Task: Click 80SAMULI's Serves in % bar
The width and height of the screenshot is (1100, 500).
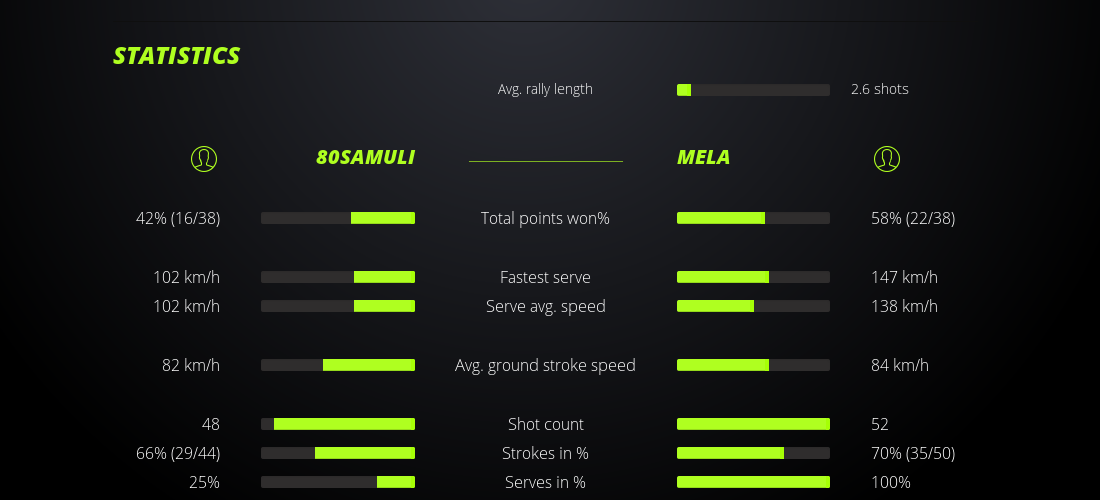Action: point(338,482)
